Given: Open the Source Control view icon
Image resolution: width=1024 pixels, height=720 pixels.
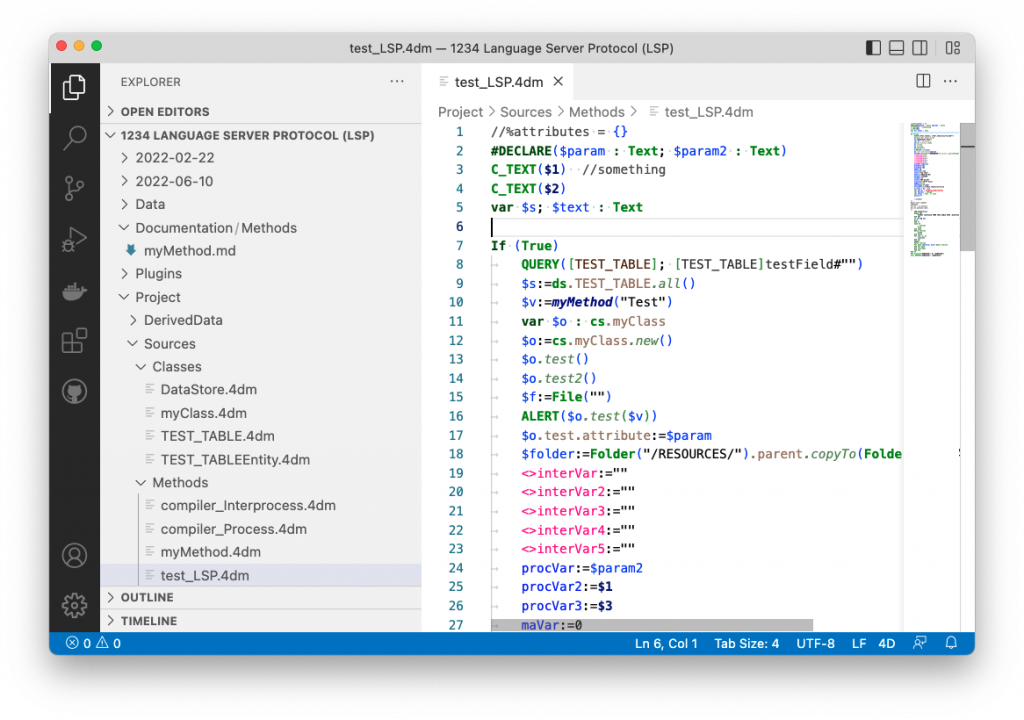Looking at the screenshot, I should pos(74,188).
